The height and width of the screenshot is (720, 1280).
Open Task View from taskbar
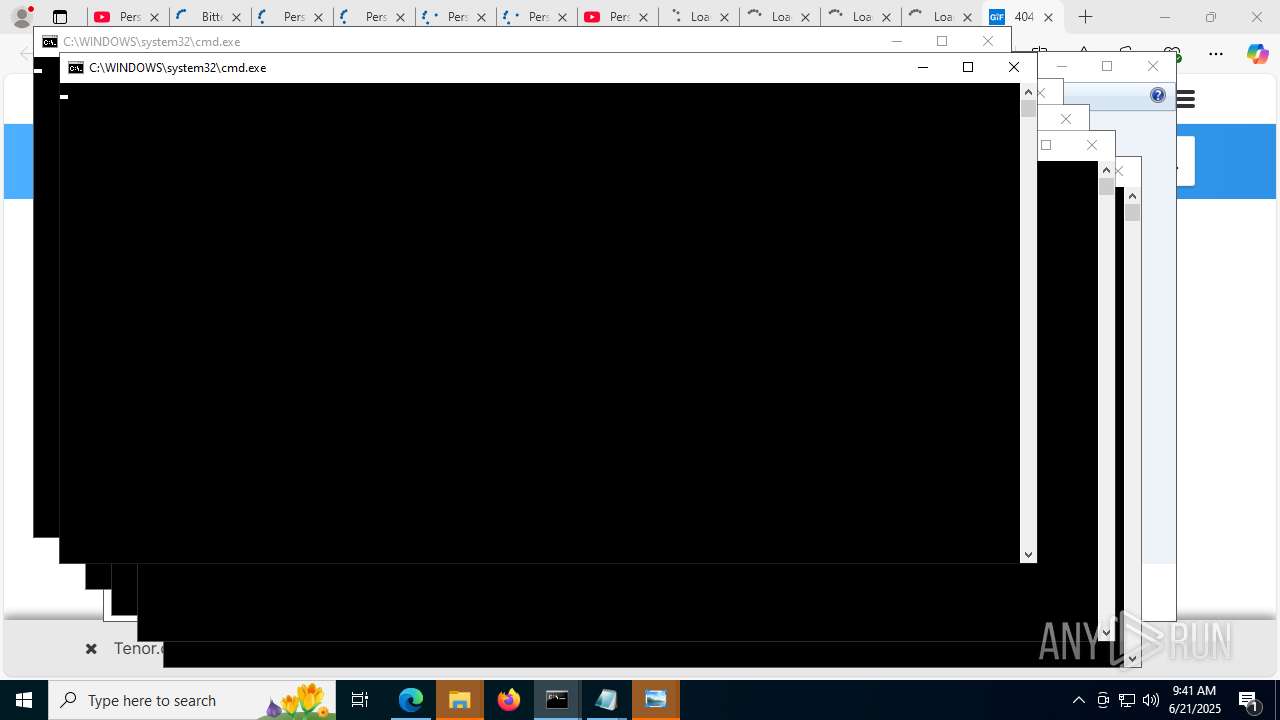click(x=360, y=700)
